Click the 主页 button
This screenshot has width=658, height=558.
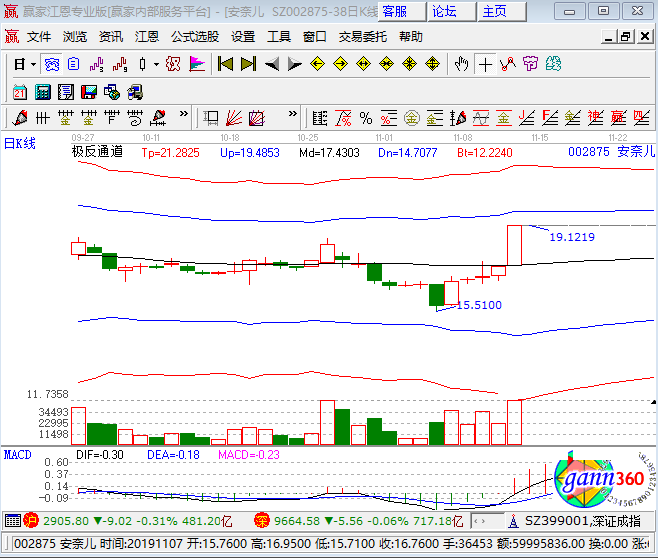[501, 11]
